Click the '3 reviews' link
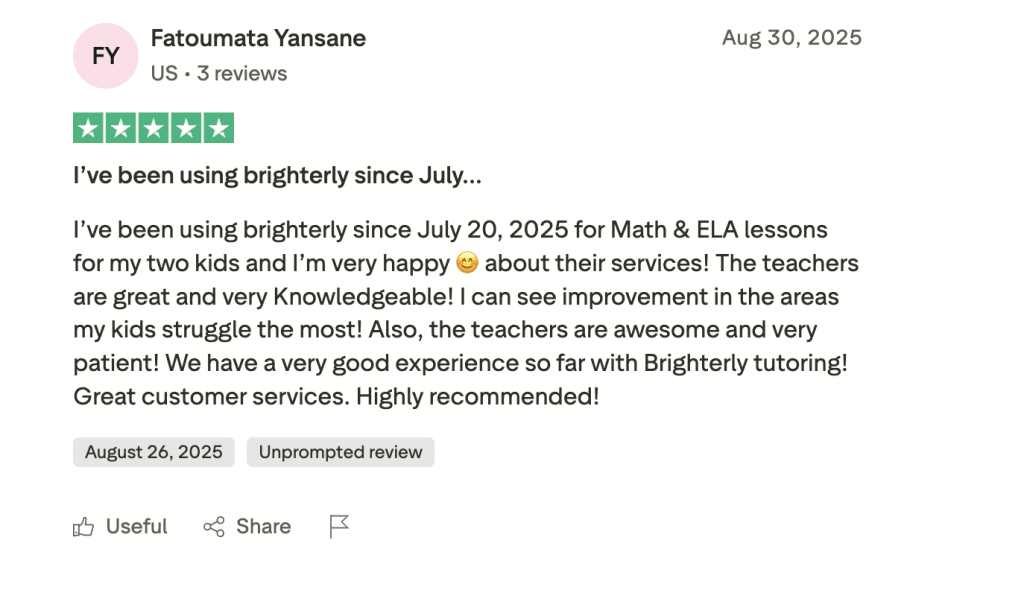 244,73
